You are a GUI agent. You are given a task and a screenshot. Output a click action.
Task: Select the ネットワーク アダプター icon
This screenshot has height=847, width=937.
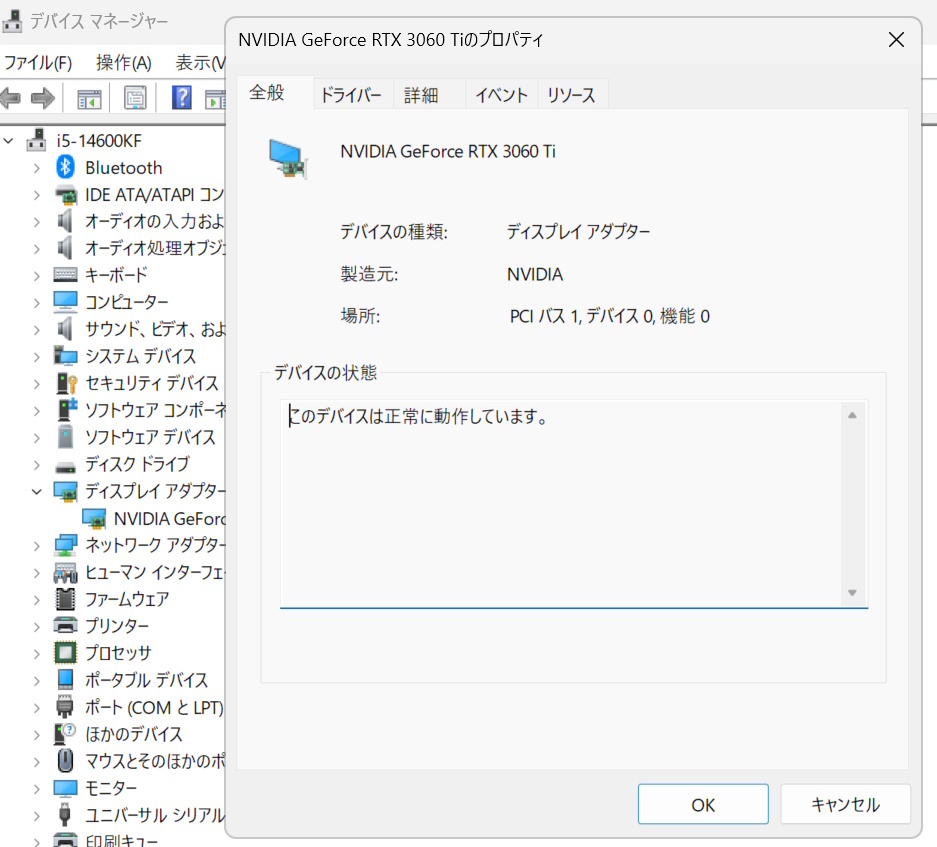(x=65, y=545)
